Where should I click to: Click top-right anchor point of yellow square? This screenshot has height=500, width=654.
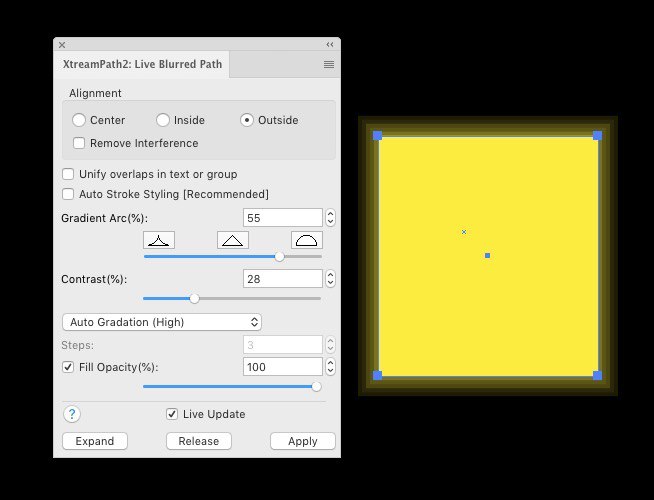597,136
